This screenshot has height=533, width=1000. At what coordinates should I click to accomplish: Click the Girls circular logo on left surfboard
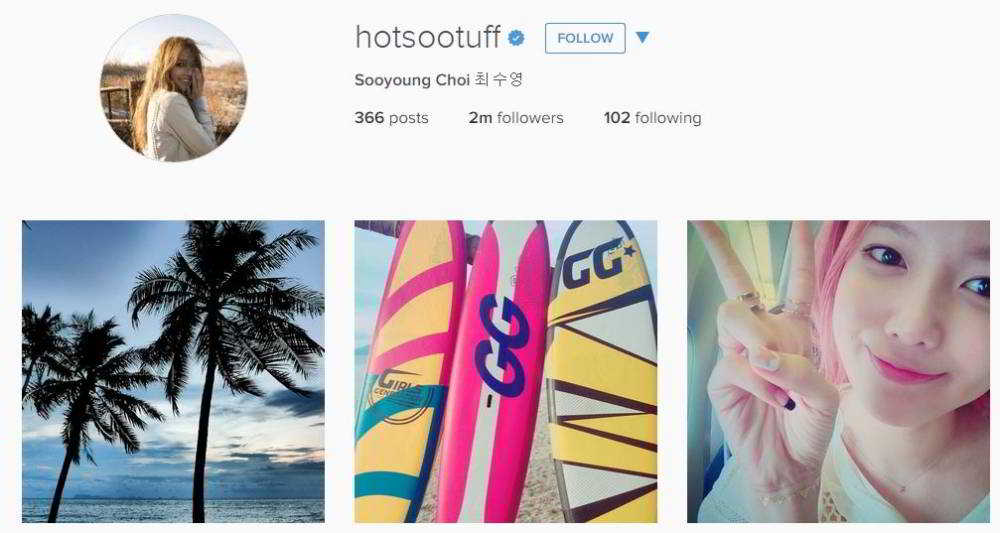click(399, 392)
